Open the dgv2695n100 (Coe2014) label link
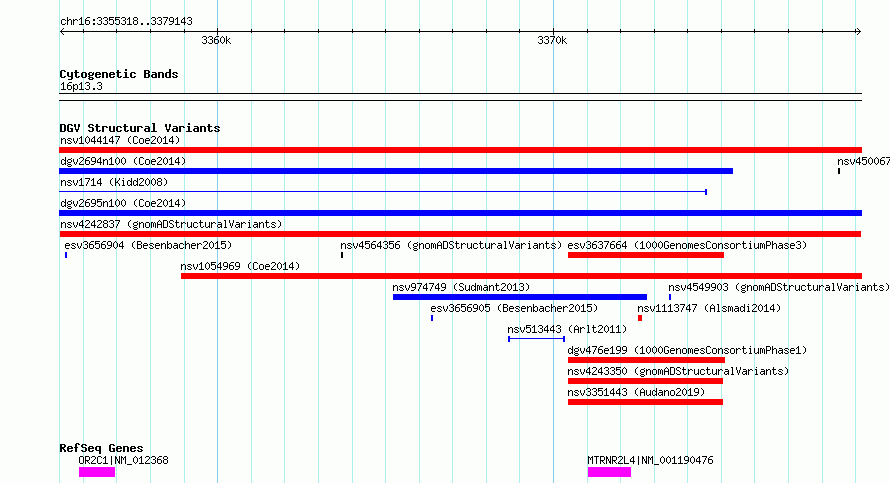 point(123,203)
